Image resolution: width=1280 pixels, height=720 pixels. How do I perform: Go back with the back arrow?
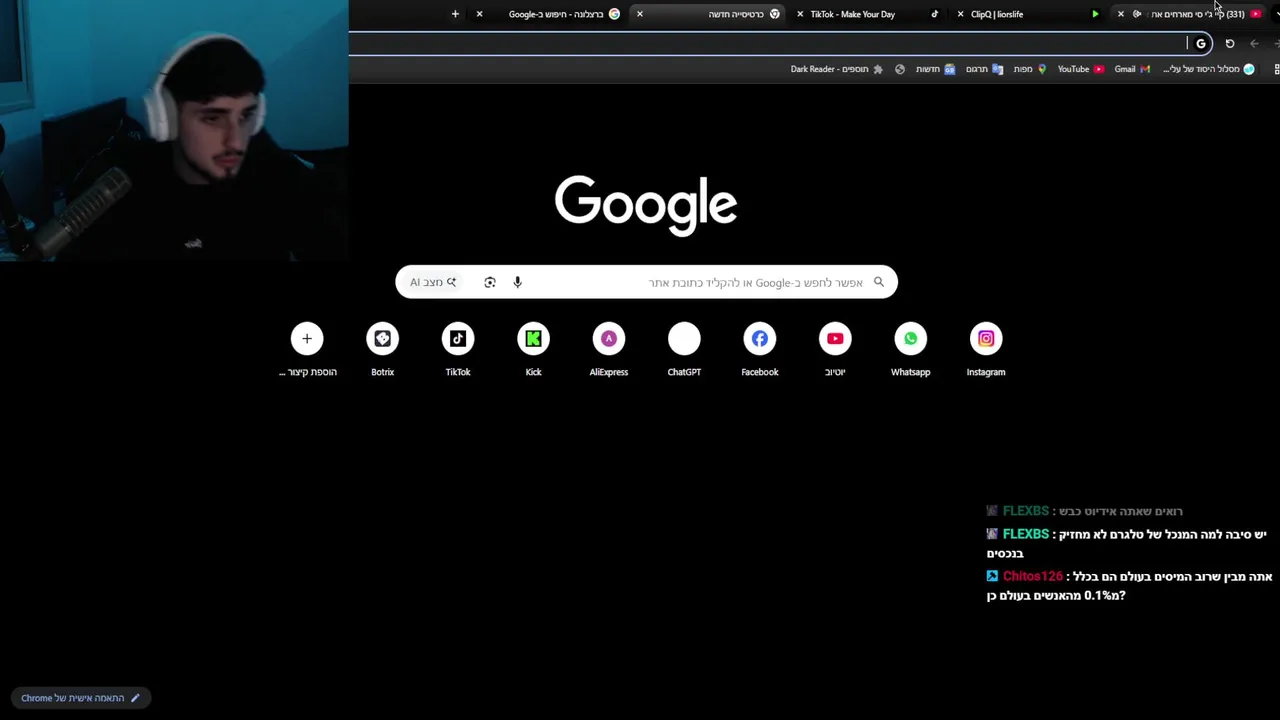point(1255,43)
